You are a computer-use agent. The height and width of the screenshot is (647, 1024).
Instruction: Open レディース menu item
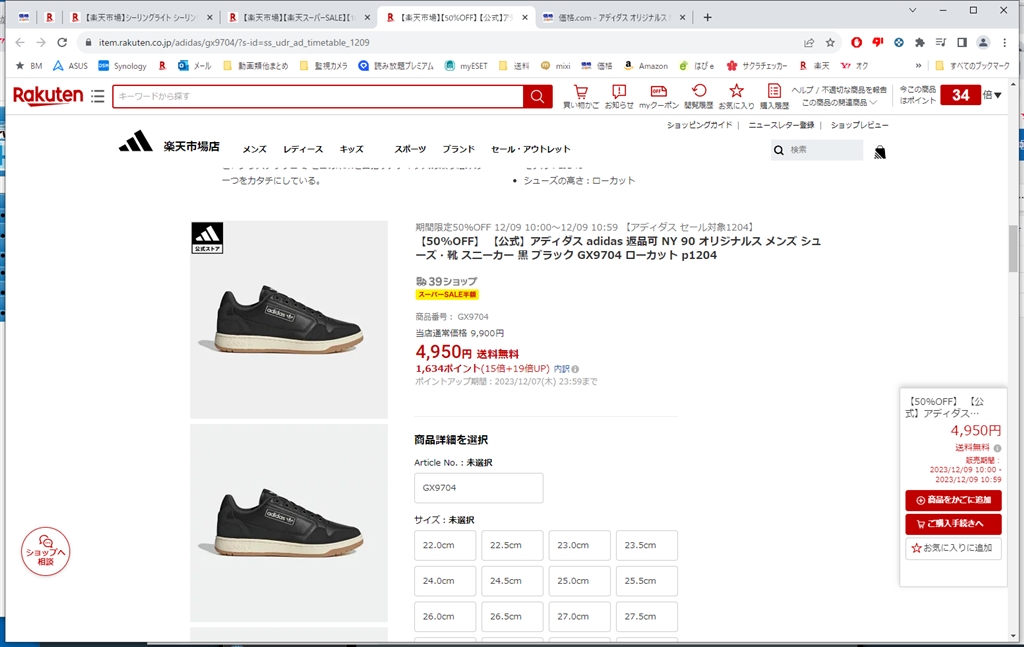[x=303, y=150]
